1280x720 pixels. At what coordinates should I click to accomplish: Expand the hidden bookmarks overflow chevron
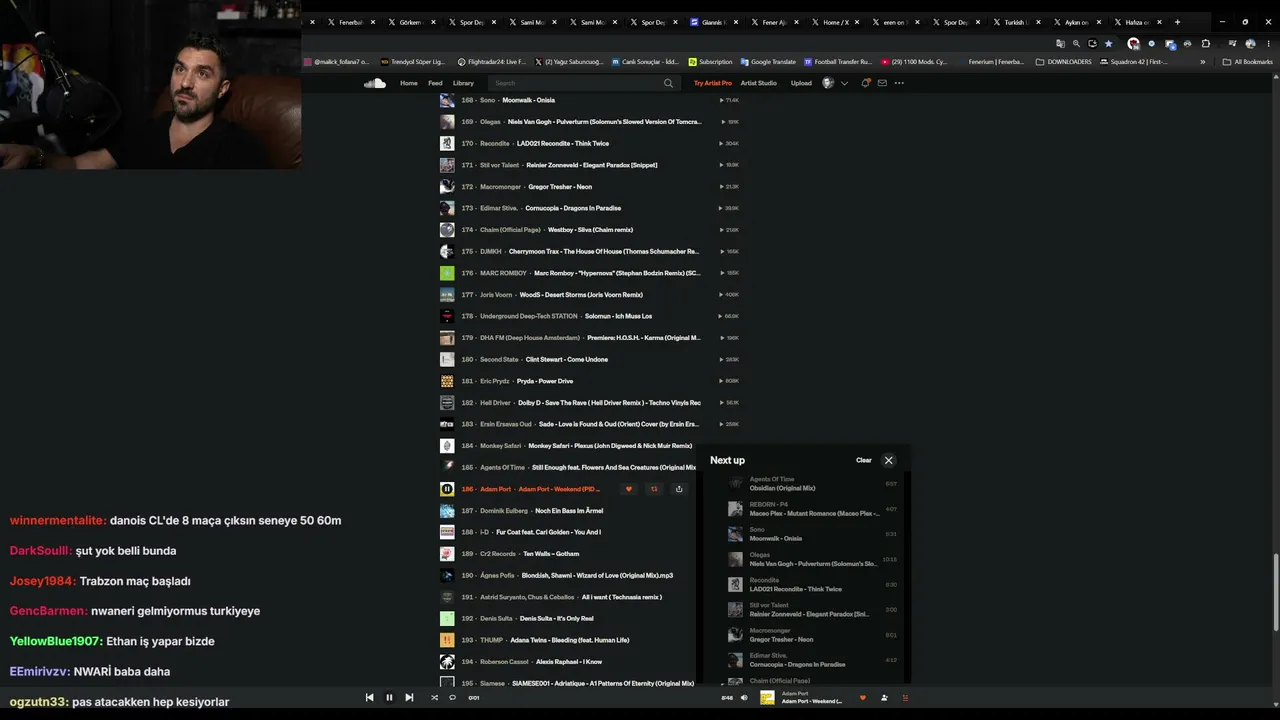pyautogui.click(x=1202, y=62)
